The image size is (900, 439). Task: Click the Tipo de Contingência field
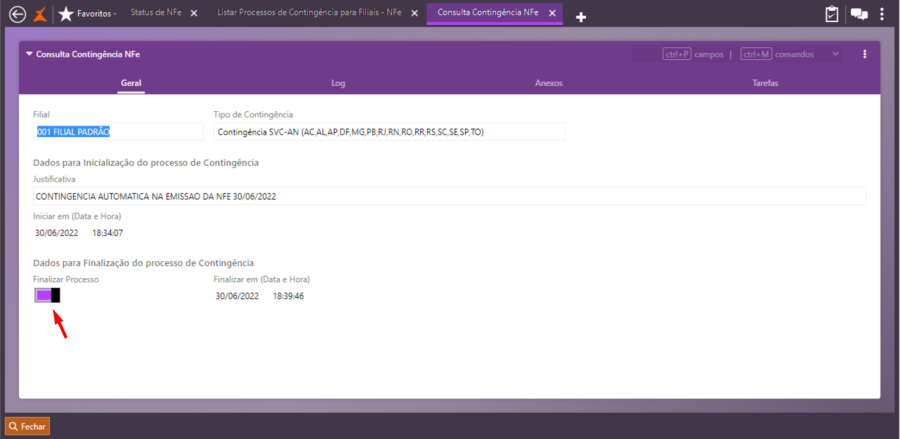pos(389,131)
